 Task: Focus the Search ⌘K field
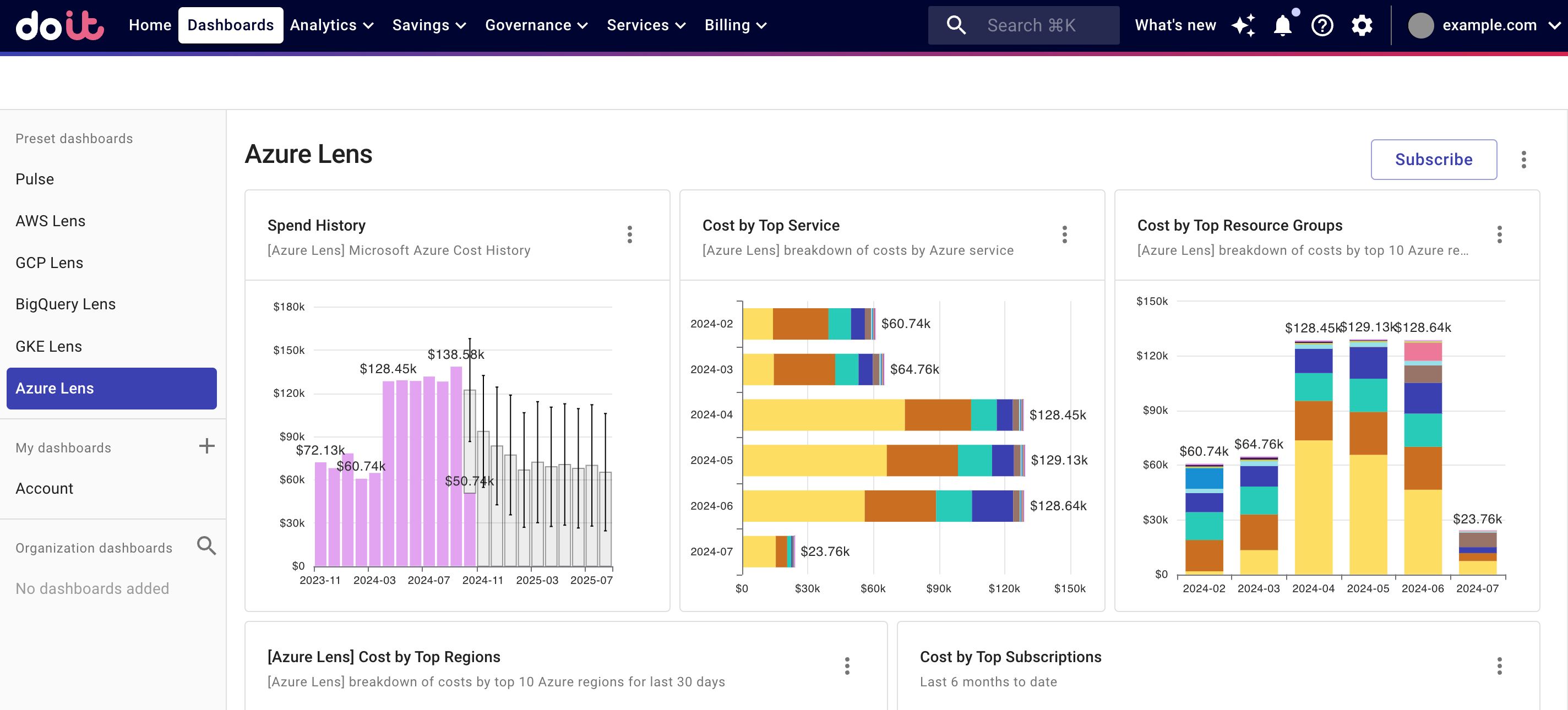[1023, 25]
